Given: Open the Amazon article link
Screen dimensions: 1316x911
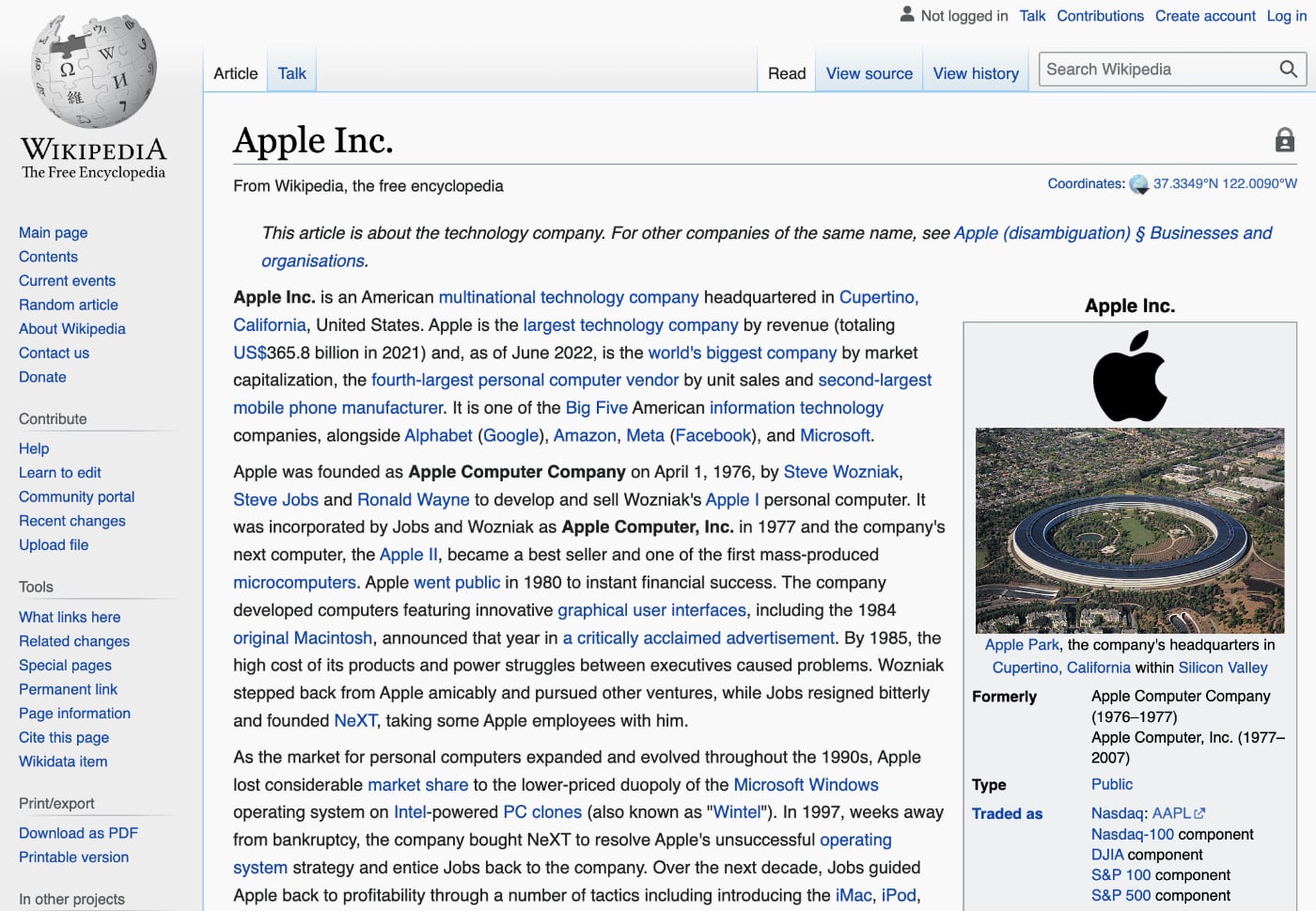Looking at the screenshot, I should tap(586, 435).
